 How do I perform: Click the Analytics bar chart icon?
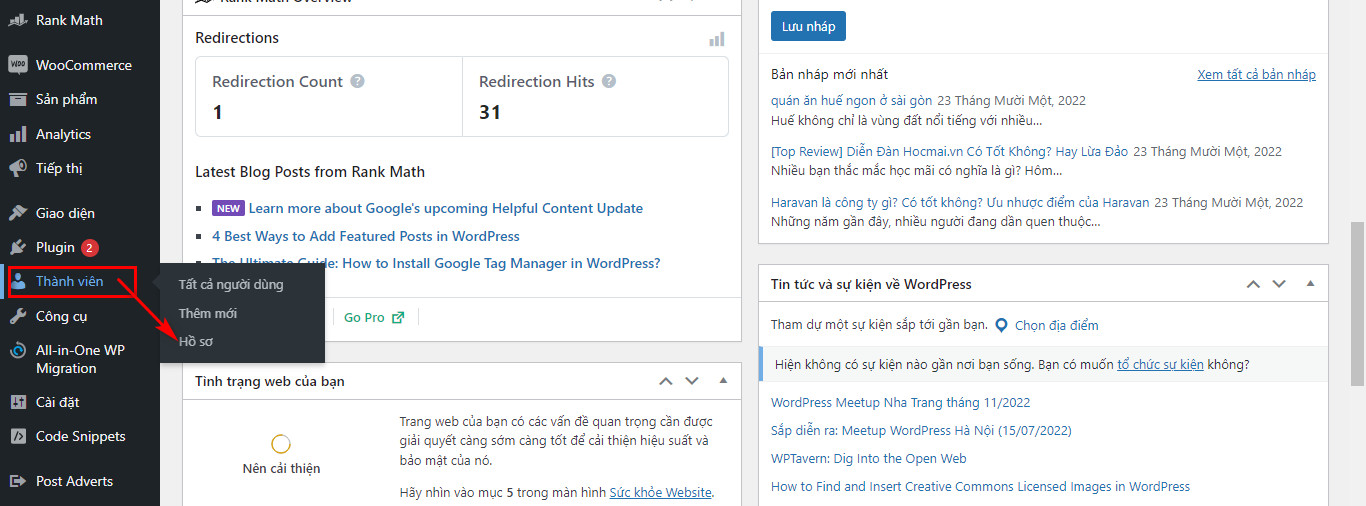[18, 134]
